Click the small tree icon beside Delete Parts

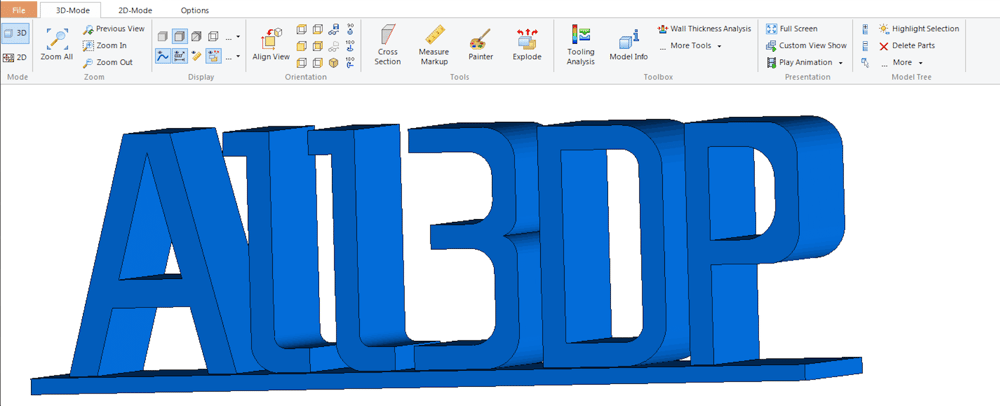point(865,46)
